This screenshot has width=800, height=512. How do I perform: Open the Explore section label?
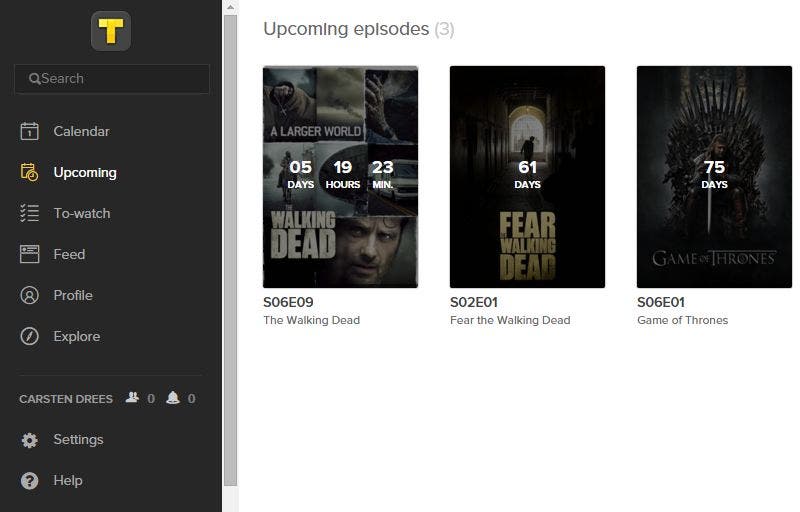pos(77,337)
